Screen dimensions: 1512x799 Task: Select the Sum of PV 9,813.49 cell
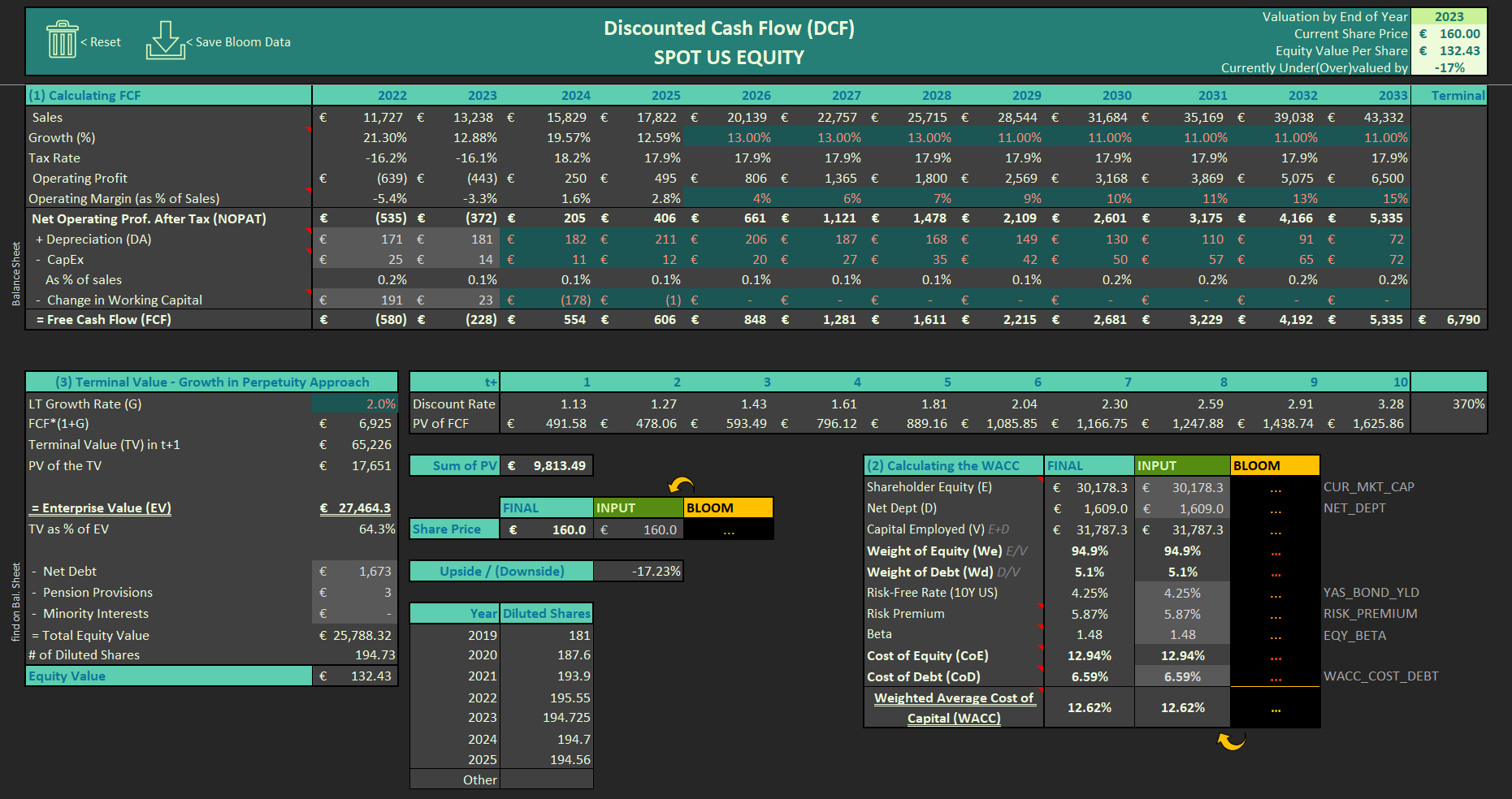pyautogui.click(x=547, y=465)
